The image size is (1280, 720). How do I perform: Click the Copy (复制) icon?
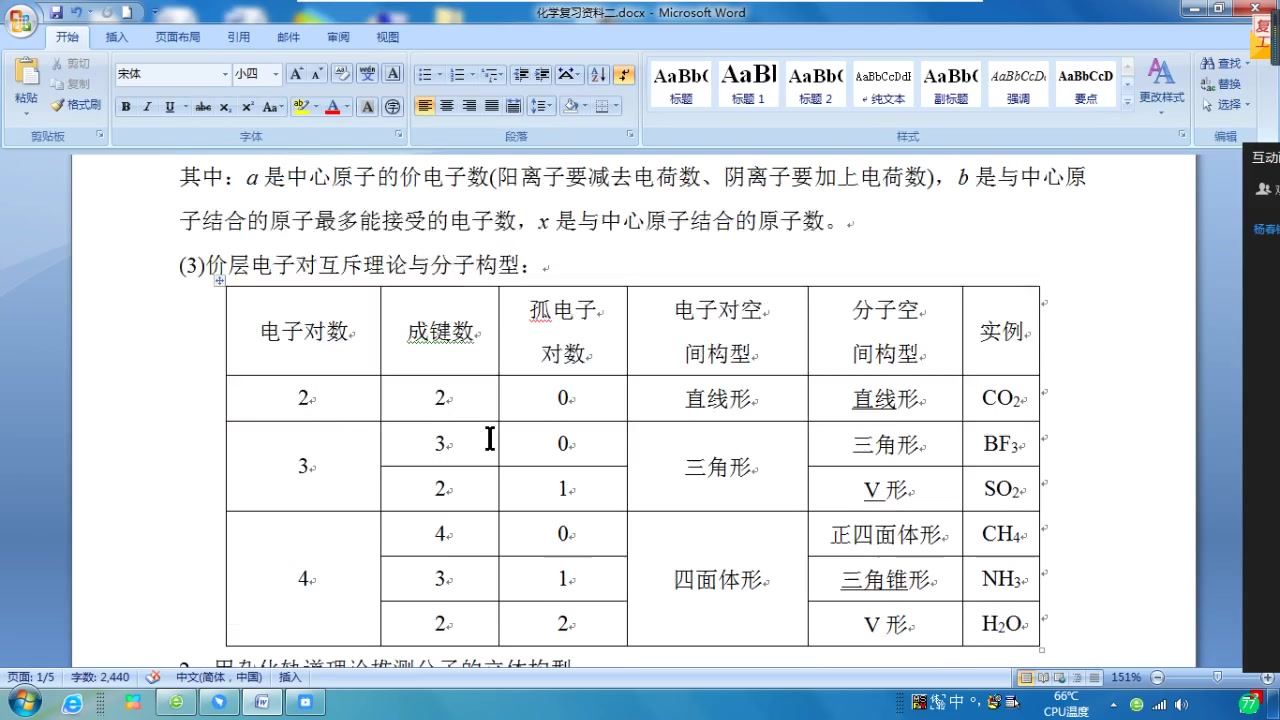[x=58, y=84]
